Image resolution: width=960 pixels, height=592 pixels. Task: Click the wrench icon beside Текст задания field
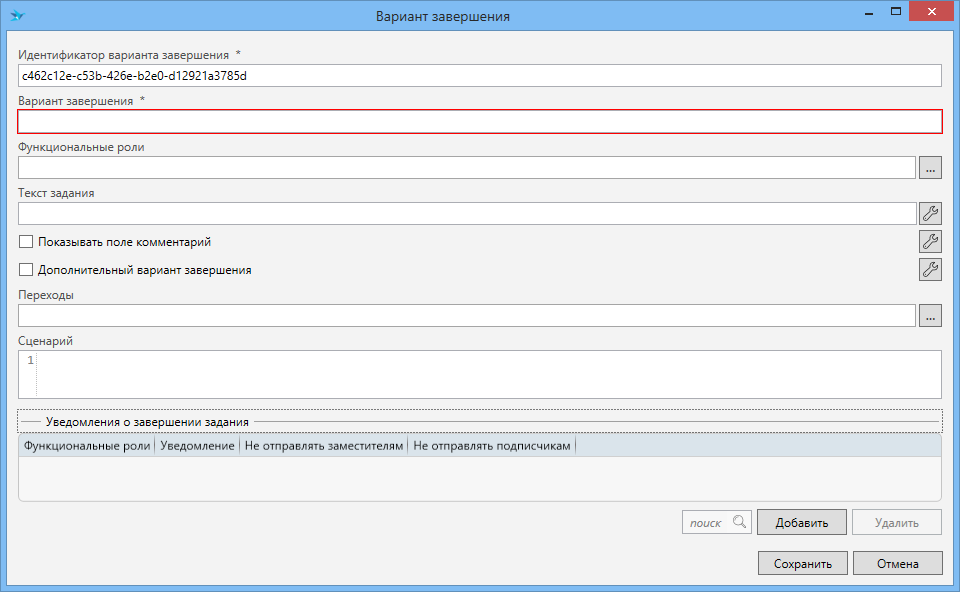[930, 213]
